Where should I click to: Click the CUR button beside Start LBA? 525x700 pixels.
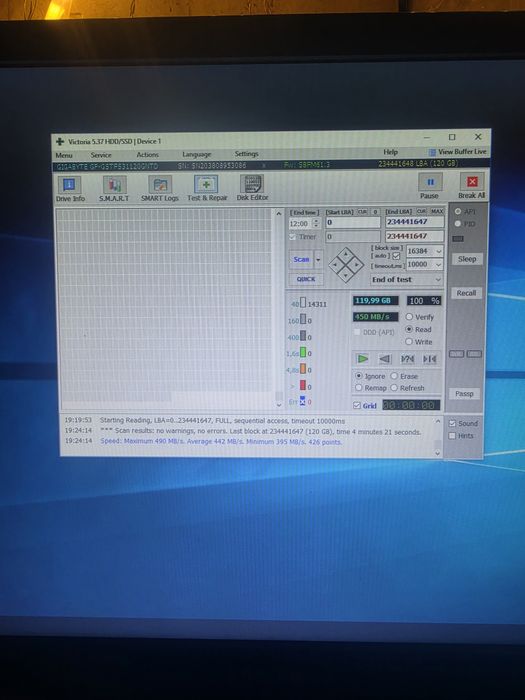[x=362, y=212]
